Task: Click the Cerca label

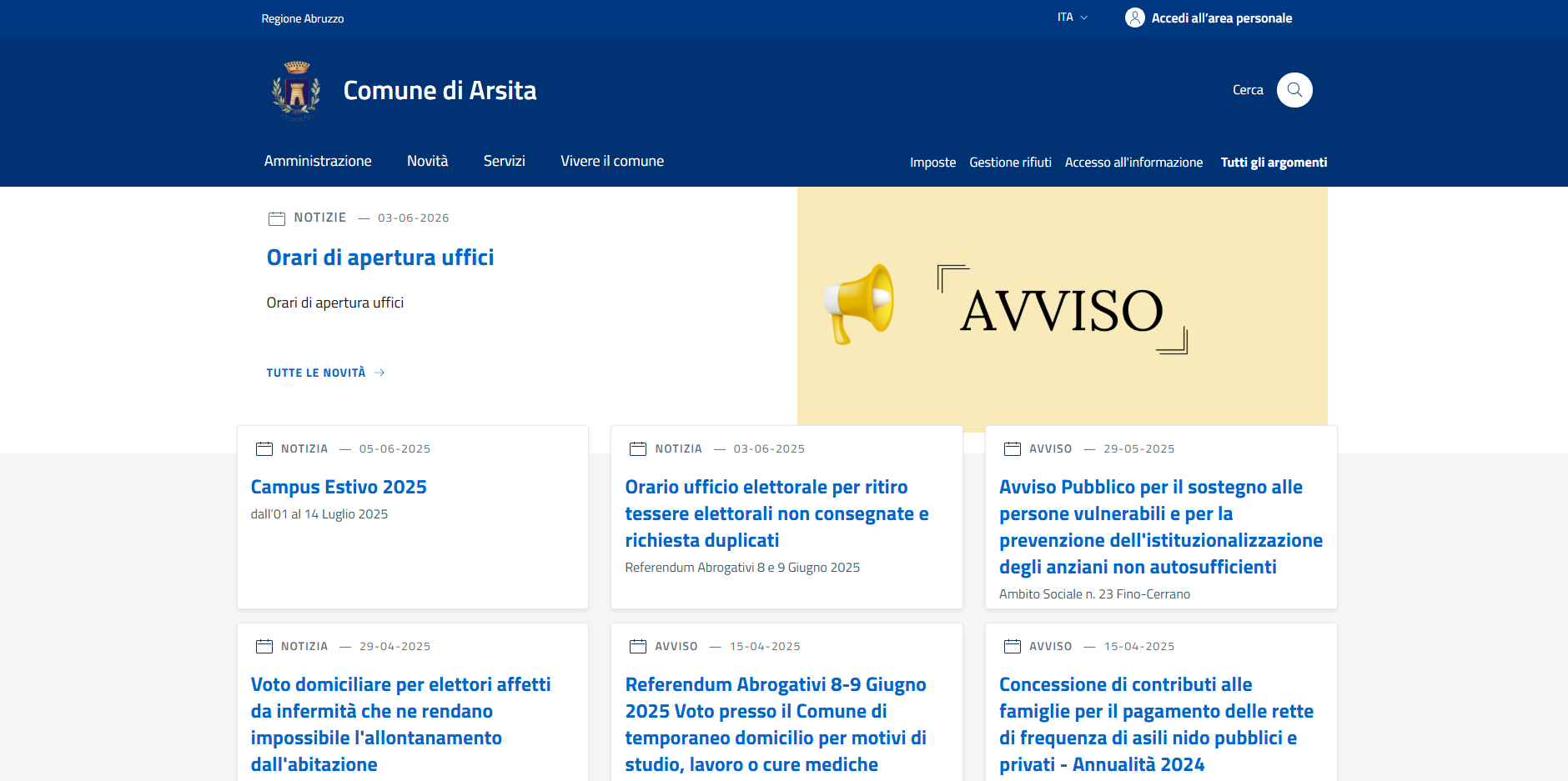Action: point(1248,90)
